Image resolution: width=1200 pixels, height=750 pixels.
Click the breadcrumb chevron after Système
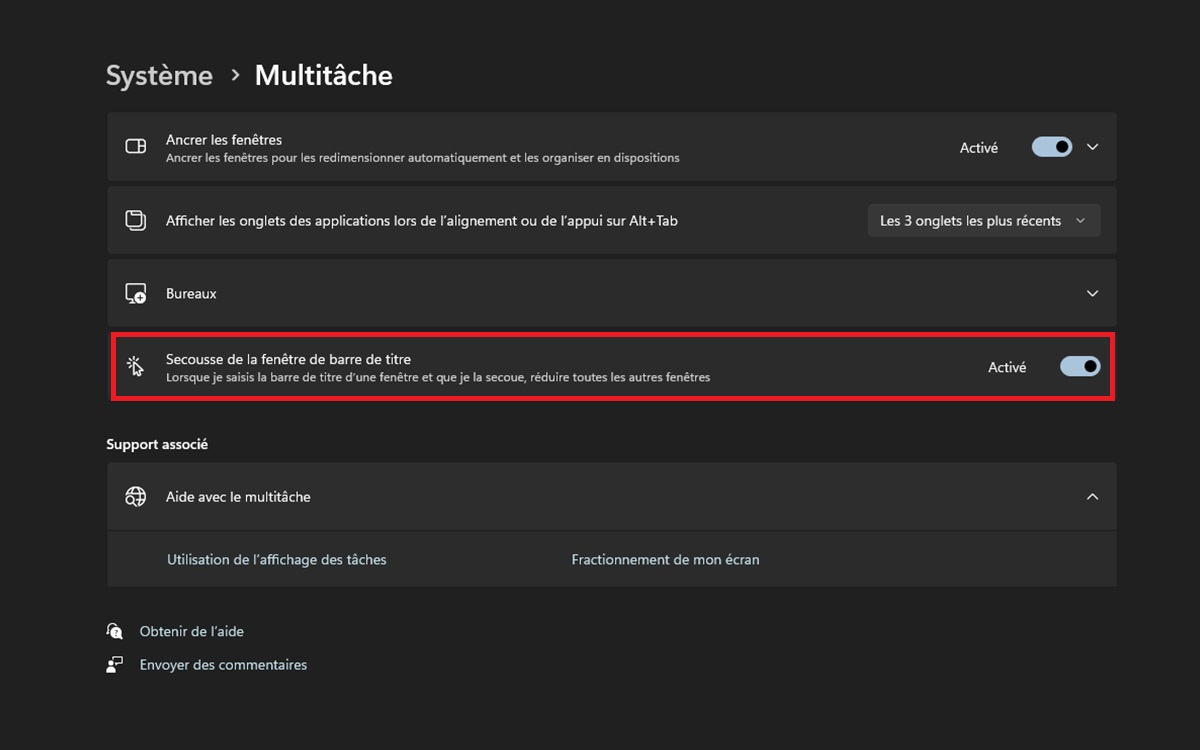coord(235,76)
